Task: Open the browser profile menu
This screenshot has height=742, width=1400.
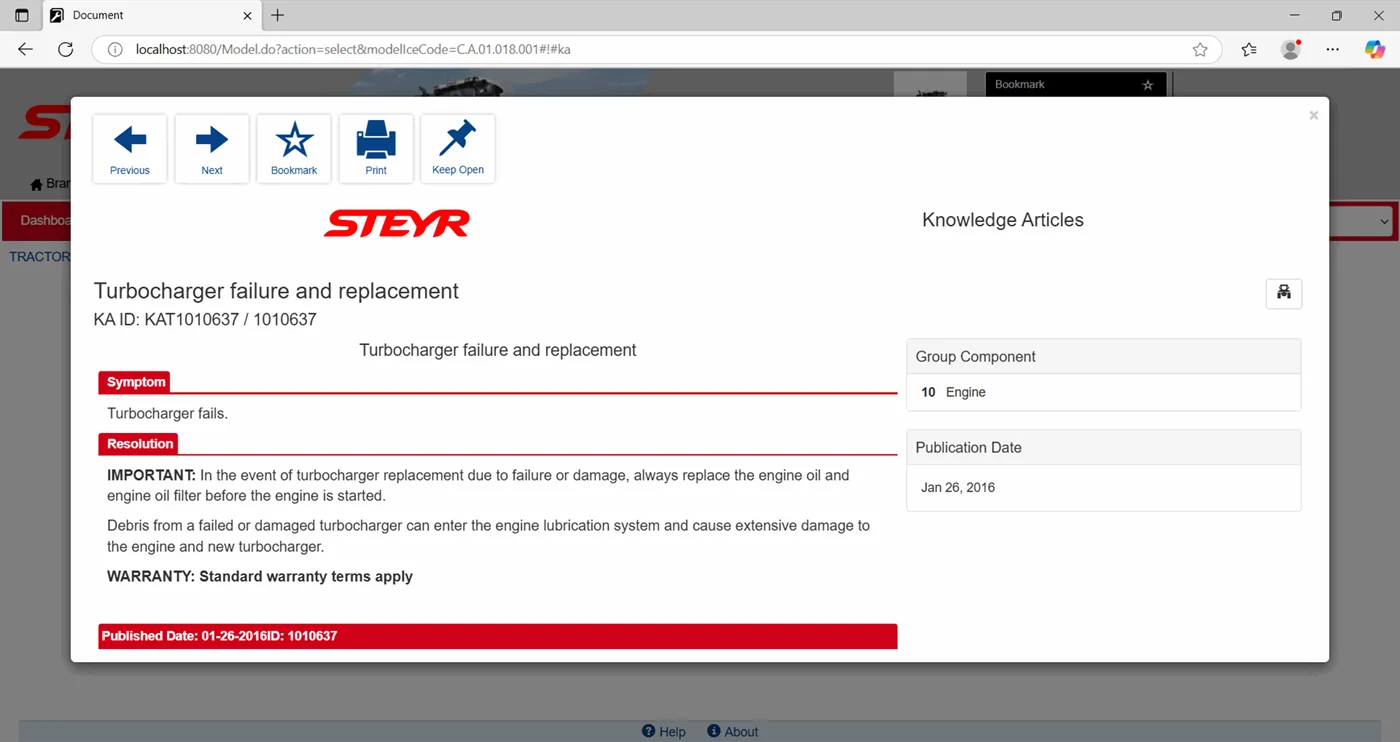Action: point(1291,49)
